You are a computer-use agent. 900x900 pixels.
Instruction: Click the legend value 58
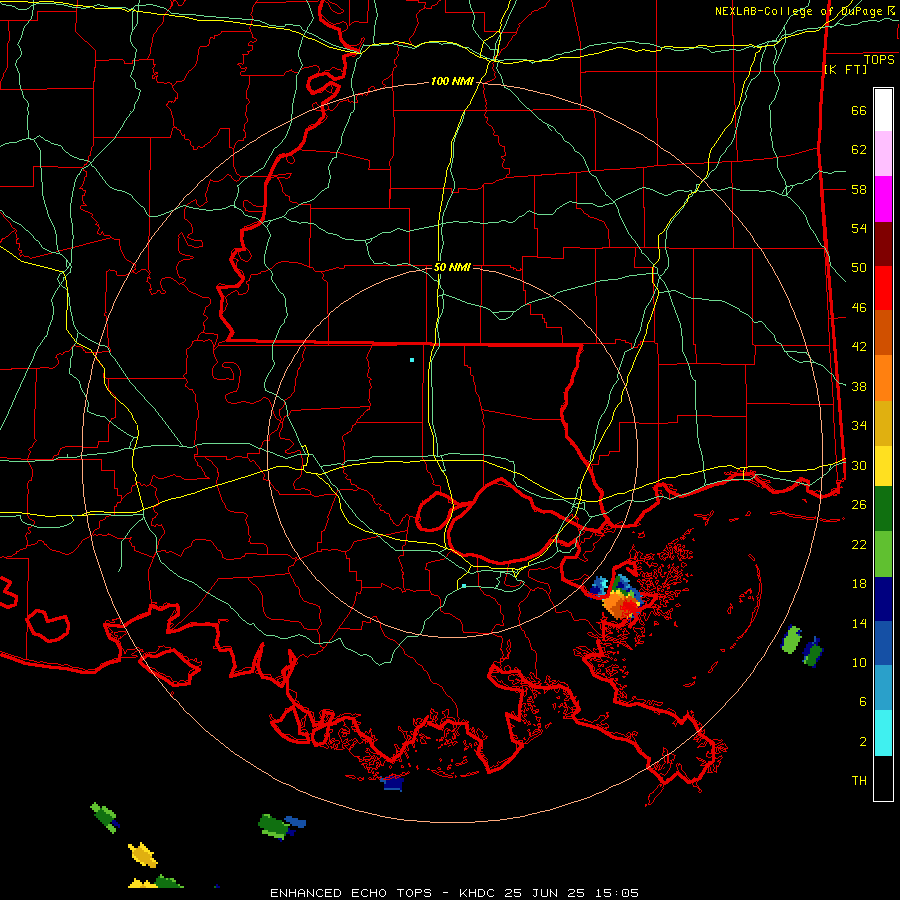[859, 189]
